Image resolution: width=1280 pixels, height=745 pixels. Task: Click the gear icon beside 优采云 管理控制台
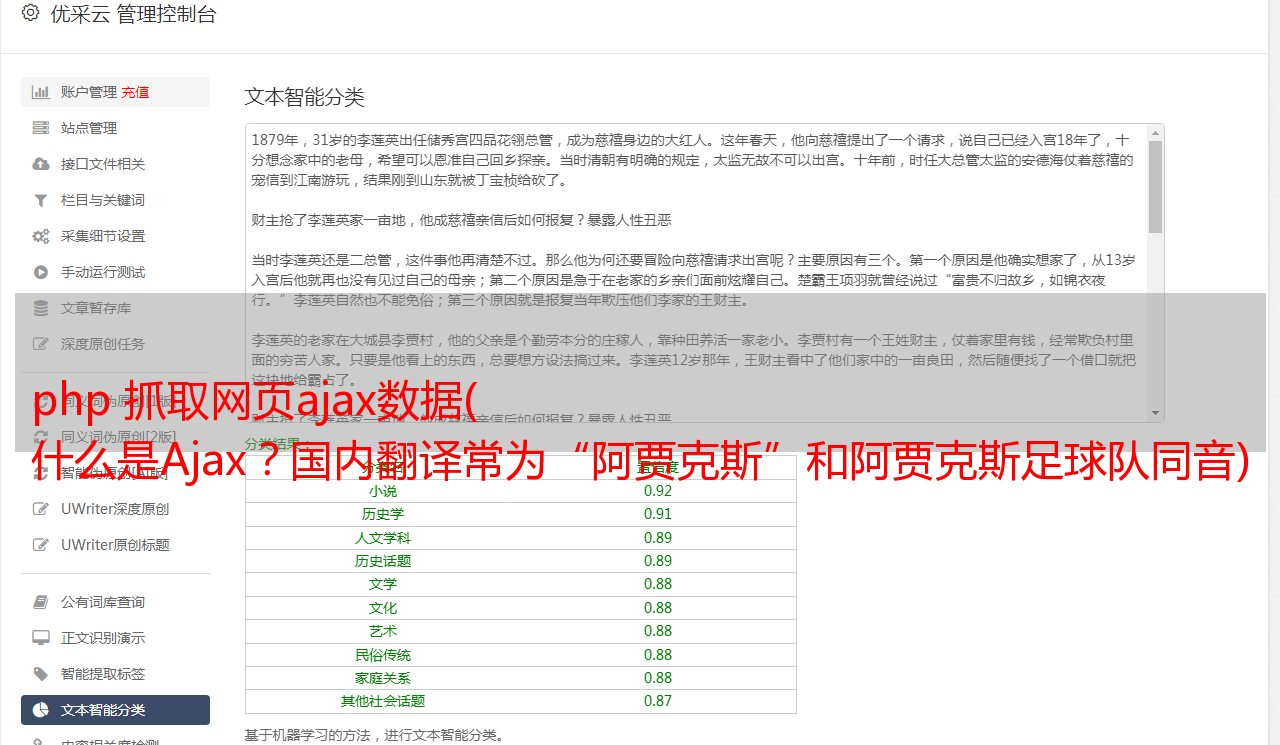pos(30,14)
